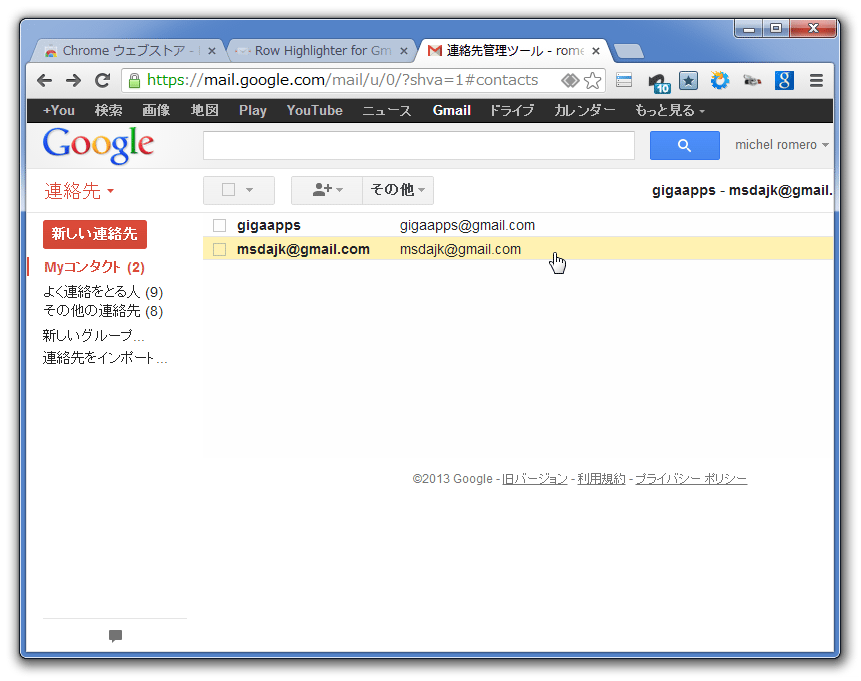The width and height of the screenshot is (861, 681).
Task: Open 画像 in the Google bar
Action: pos(156,110)
